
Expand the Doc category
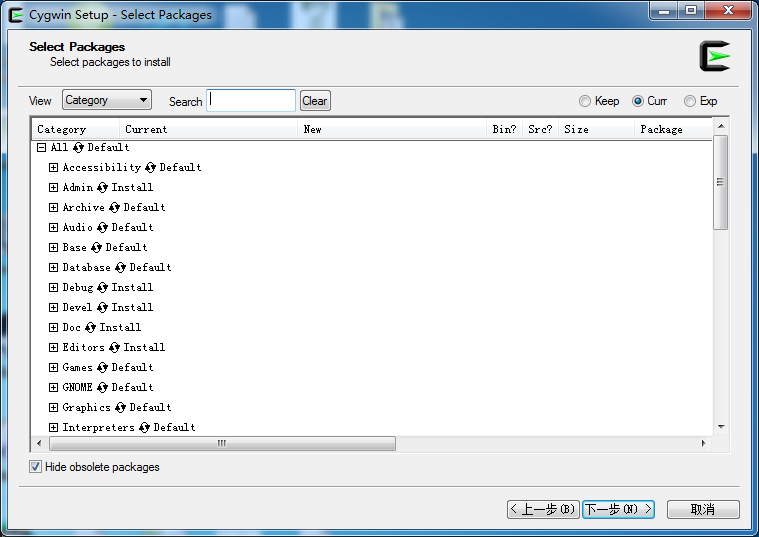point(53,328)
